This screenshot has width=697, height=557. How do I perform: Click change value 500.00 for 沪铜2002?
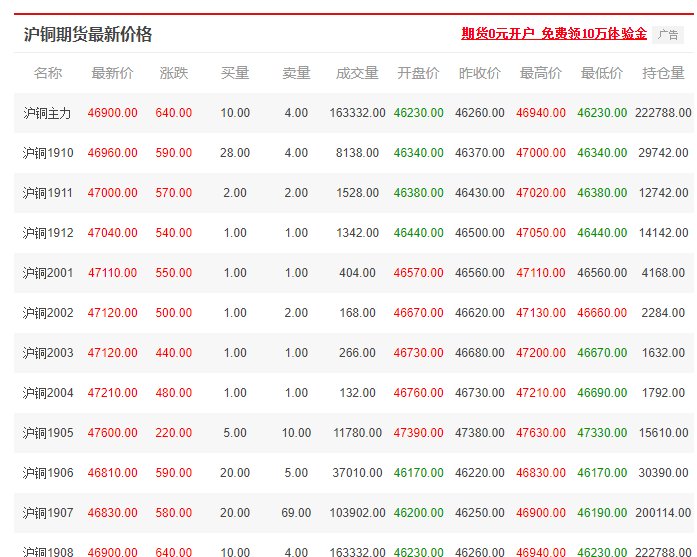(174, 313)
